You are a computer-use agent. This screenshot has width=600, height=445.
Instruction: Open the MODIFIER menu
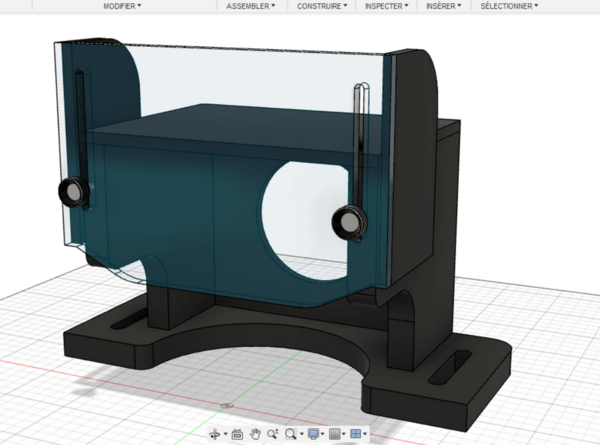(122, 5)
